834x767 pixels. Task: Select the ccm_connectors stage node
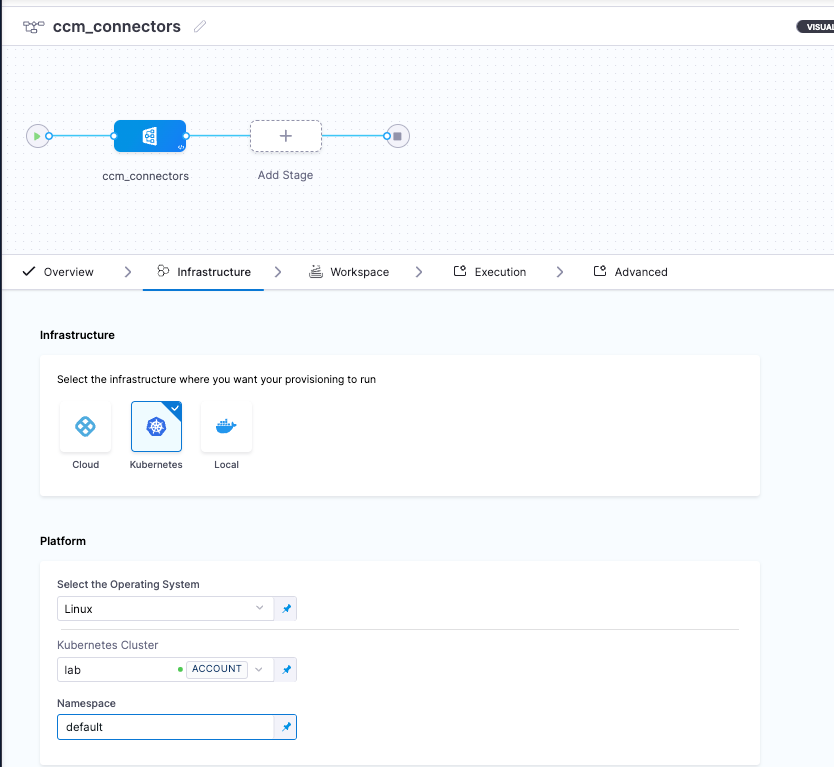pos(149,136)
